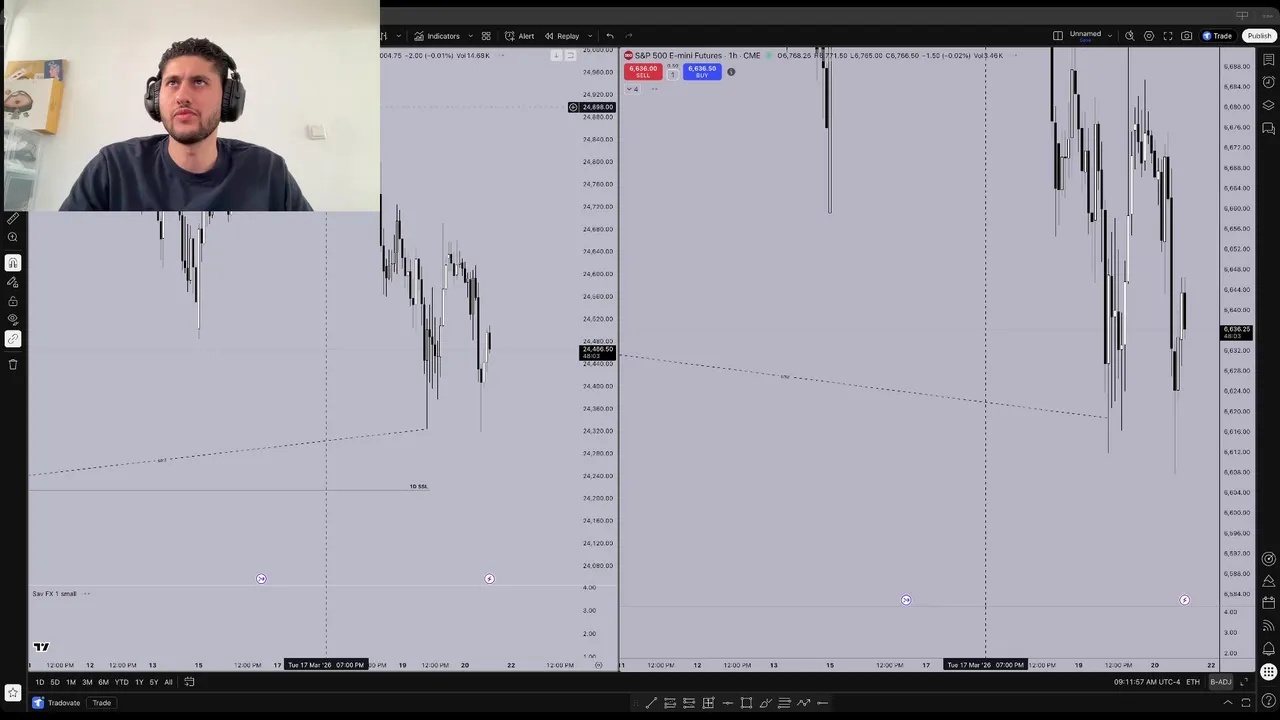Select the 1Y date range

pyautogui.click(x=139, y=682)
